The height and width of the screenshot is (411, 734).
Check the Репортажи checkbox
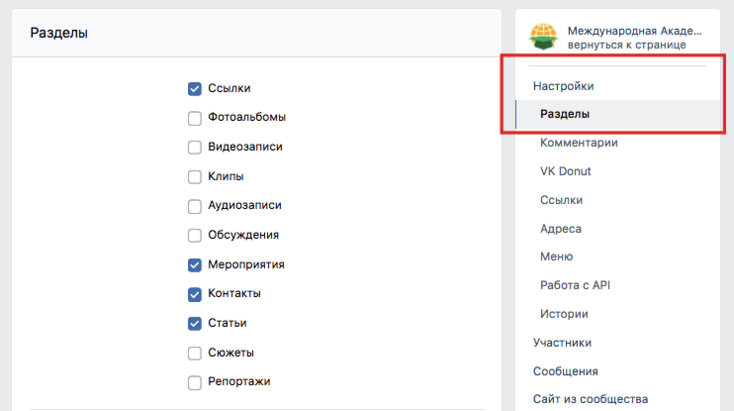click(195, 382)
